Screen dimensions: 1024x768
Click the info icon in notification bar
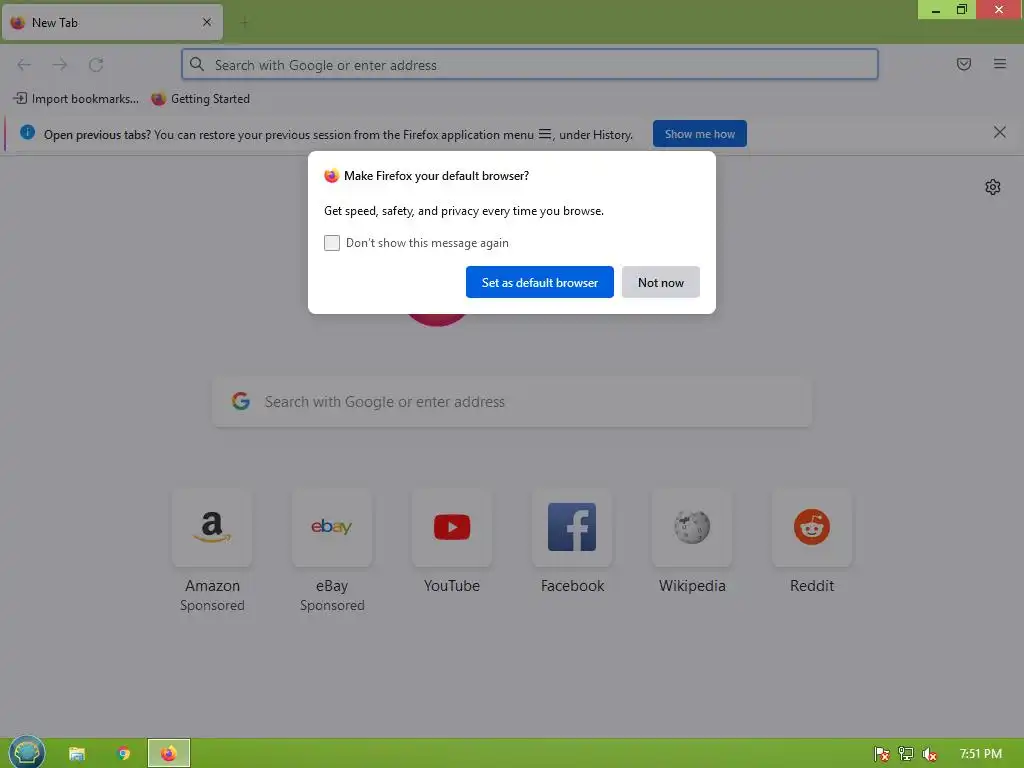point(27,132)
